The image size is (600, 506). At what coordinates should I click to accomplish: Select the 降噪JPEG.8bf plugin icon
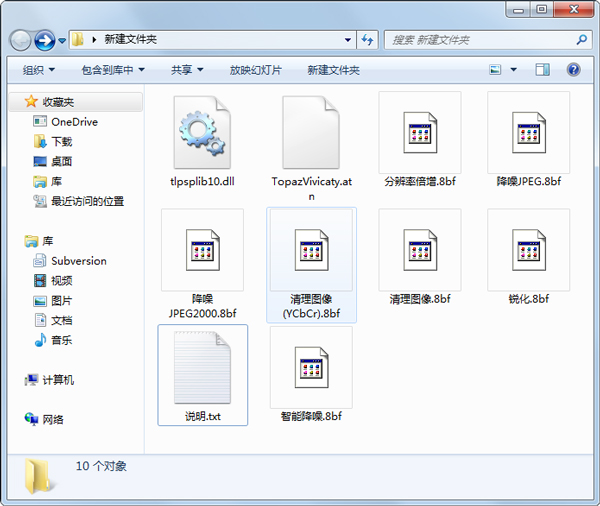tap(528, 132)
